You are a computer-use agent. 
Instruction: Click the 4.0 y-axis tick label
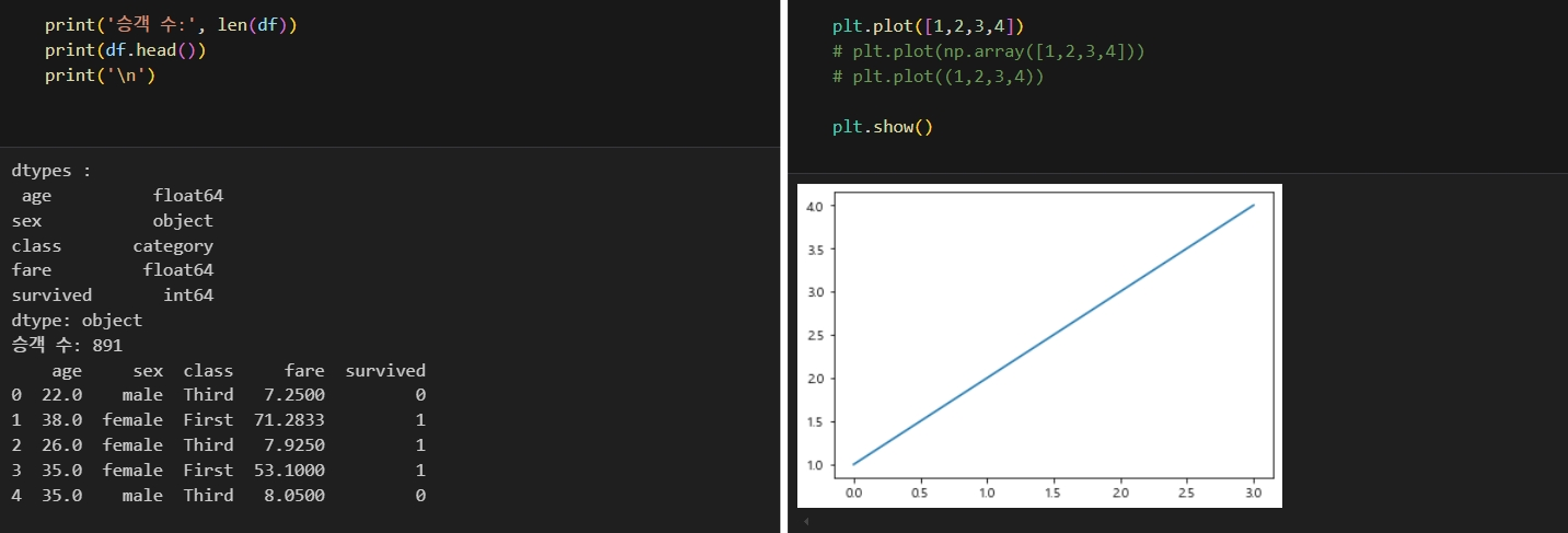tap(814, 207)
